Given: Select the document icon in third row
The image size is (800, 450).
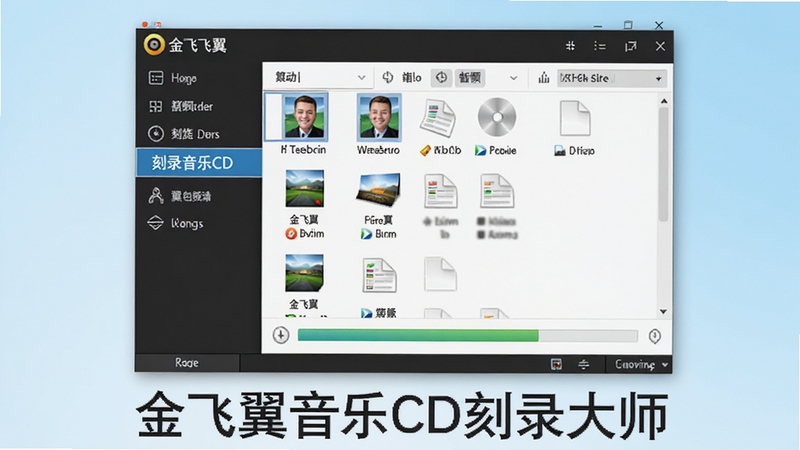Looking at the screenshot, I should click(x=379, y=275).
